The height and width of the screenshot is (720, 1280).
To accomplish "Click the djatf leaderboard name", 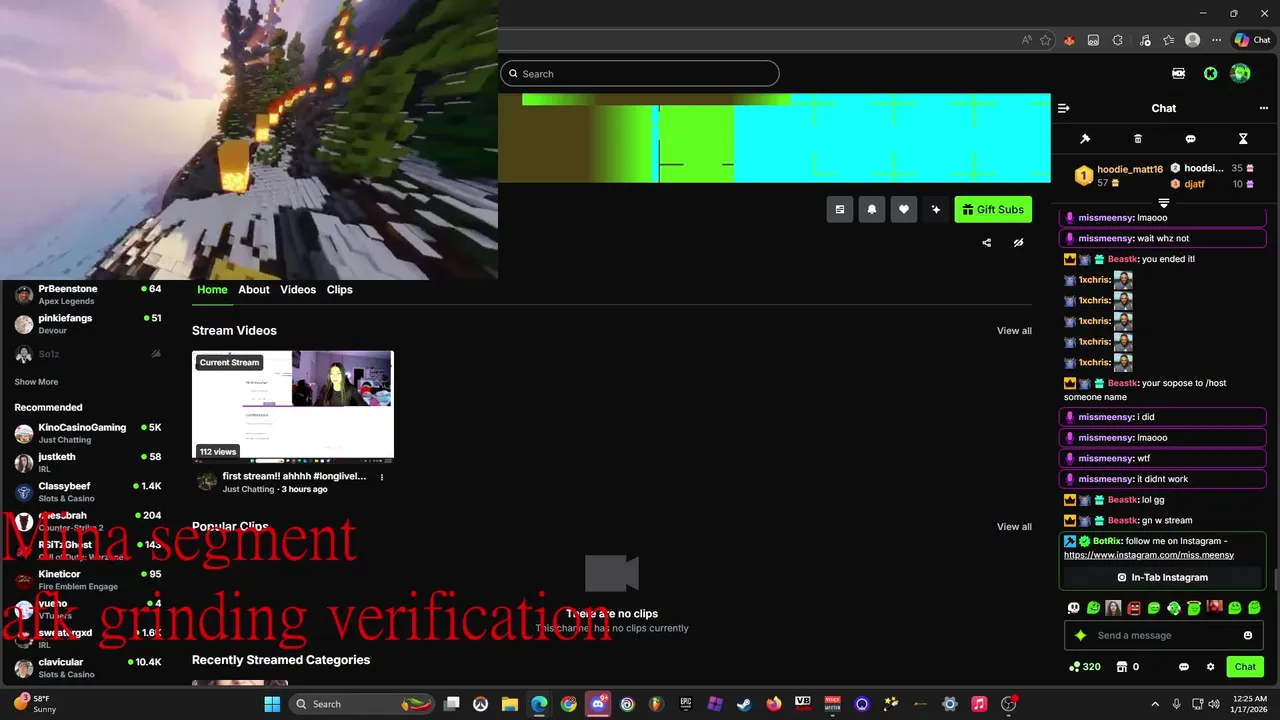I will (x=1194, y=184).
